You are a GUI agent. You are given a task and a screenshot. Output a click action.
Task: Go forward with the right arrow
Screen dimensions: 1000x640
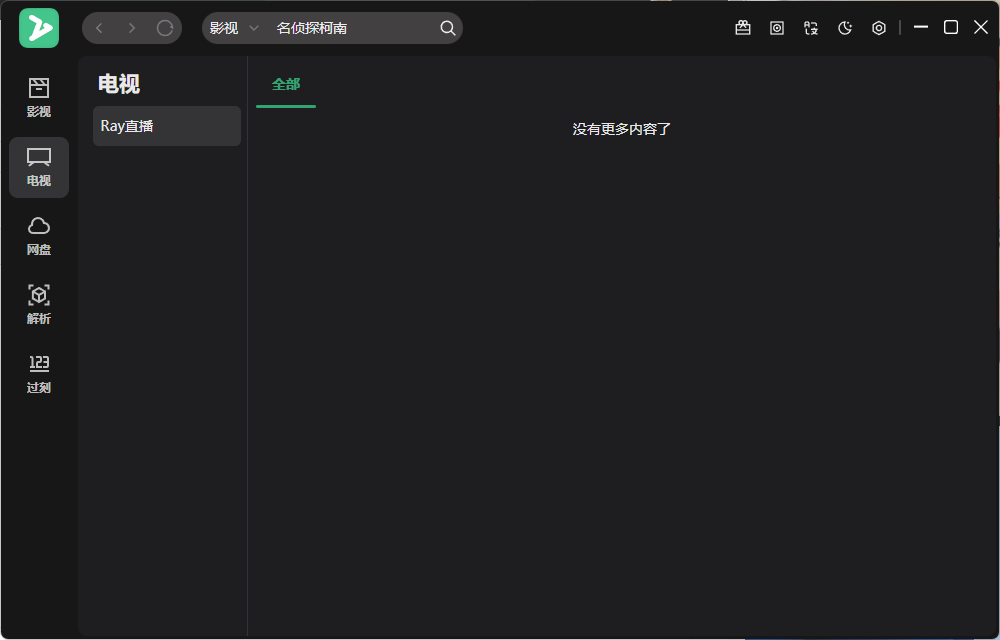click(x=132, y=28)
